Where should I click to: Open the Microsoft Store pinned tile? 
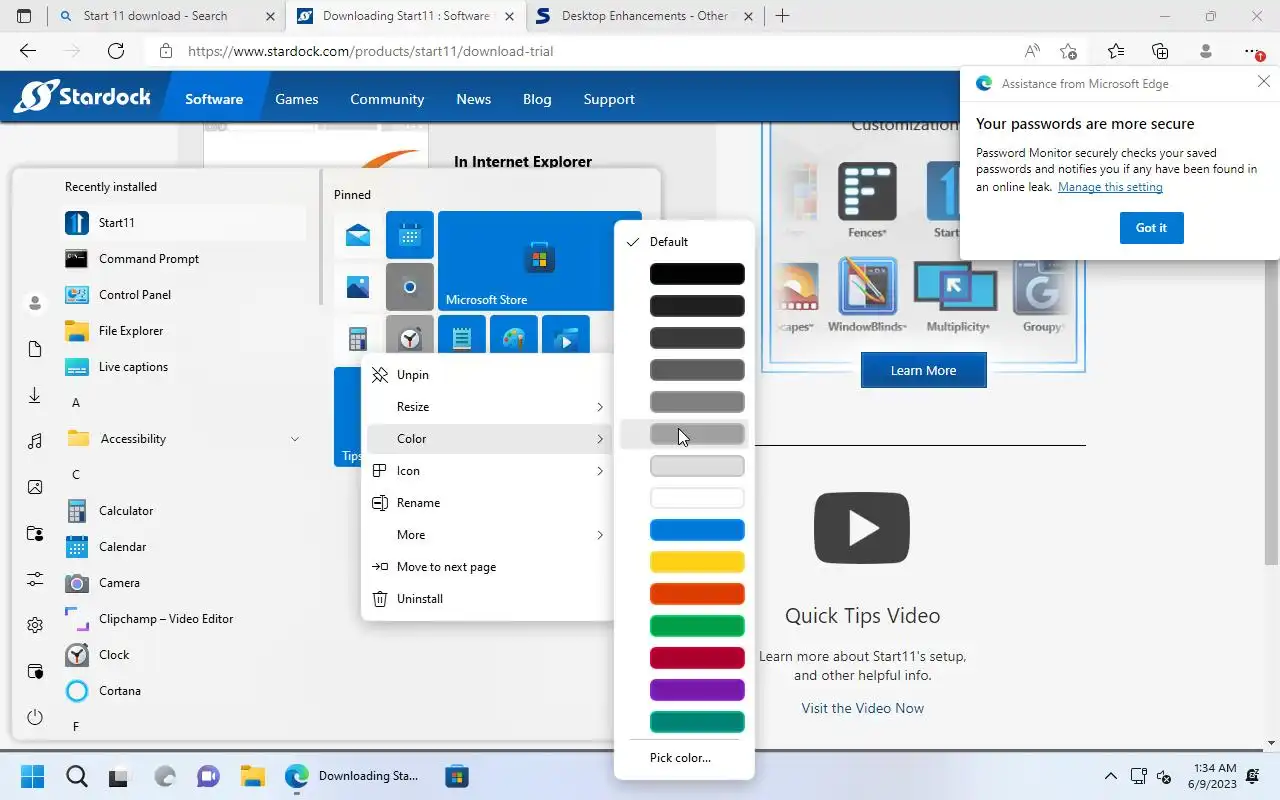click(526, 261)
